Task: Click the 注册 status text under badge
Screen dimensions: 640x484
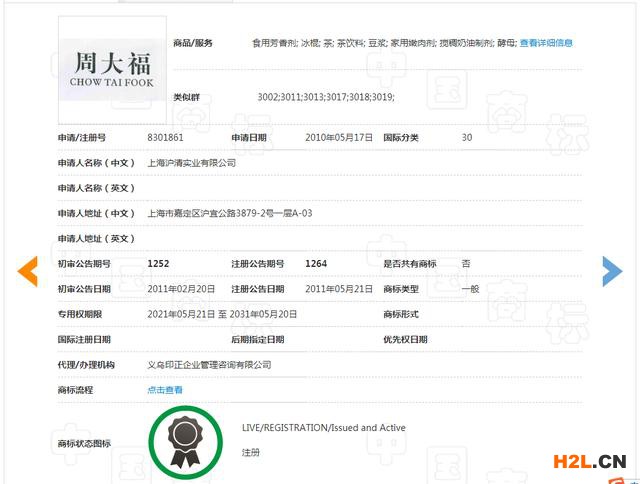Action: tap(251, 453)
